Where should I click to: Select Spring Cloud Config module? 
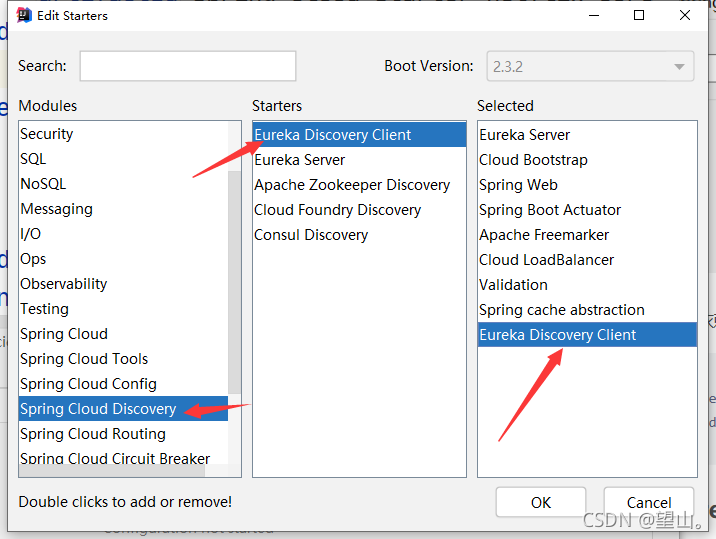[x=123, y=384]
